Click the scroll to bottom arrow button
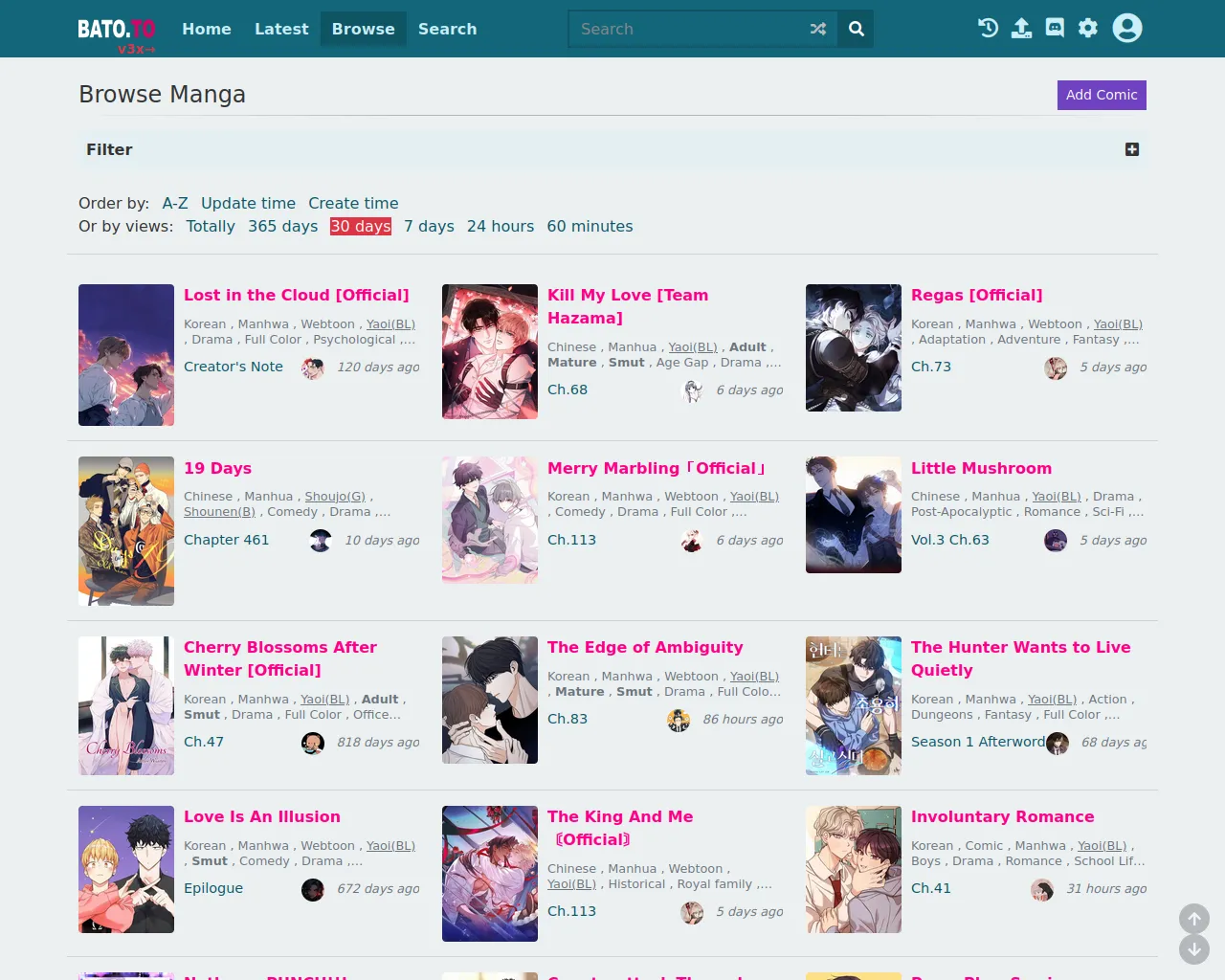 pos(1193,949)
